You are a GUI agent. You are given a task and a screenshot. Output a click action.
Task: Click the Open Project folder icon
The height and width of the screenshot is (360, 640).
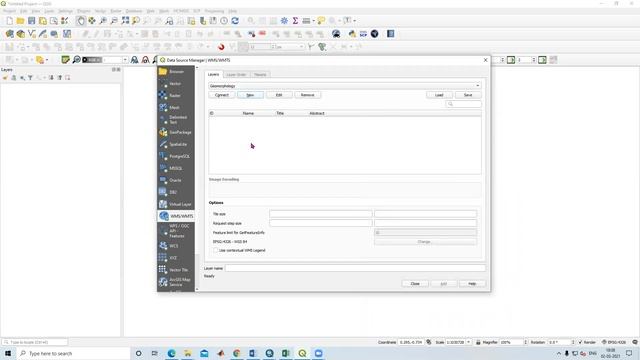point(20,21)
